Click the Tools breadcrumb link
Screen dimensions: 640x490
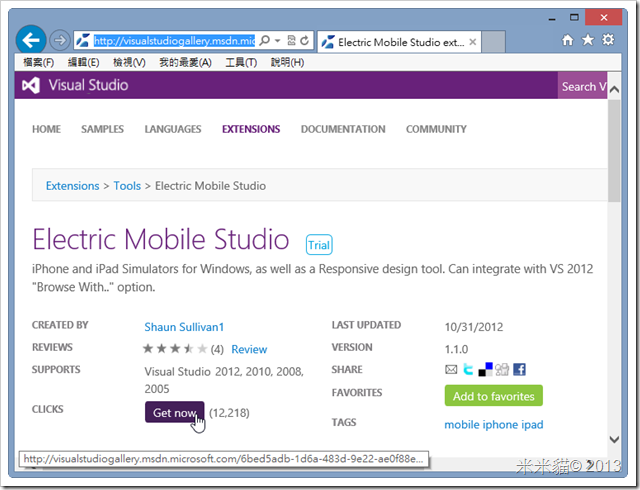click(x=127, y=186)
